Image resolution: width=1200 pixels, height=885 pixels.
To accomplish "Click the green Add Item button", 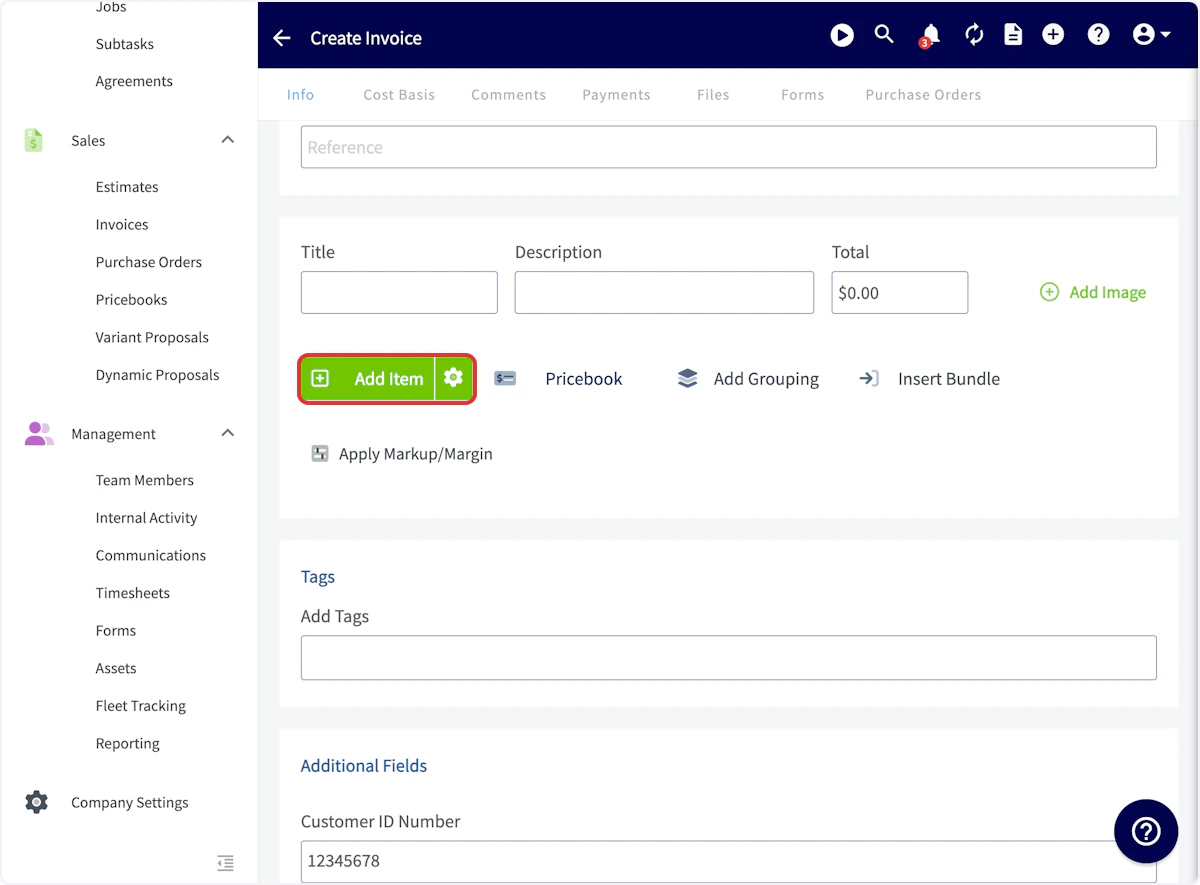I will pos(367,379).
